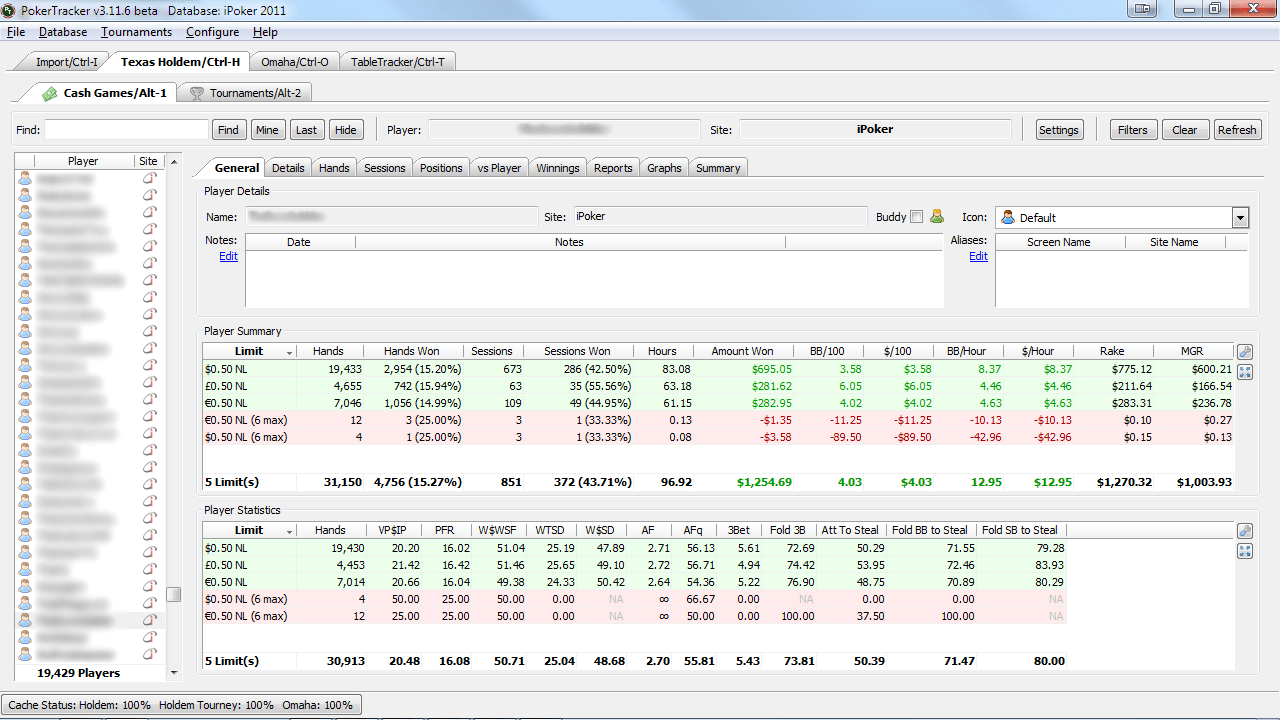Open the Filters button
The image size is (1280, 720).
[1133, 130]
